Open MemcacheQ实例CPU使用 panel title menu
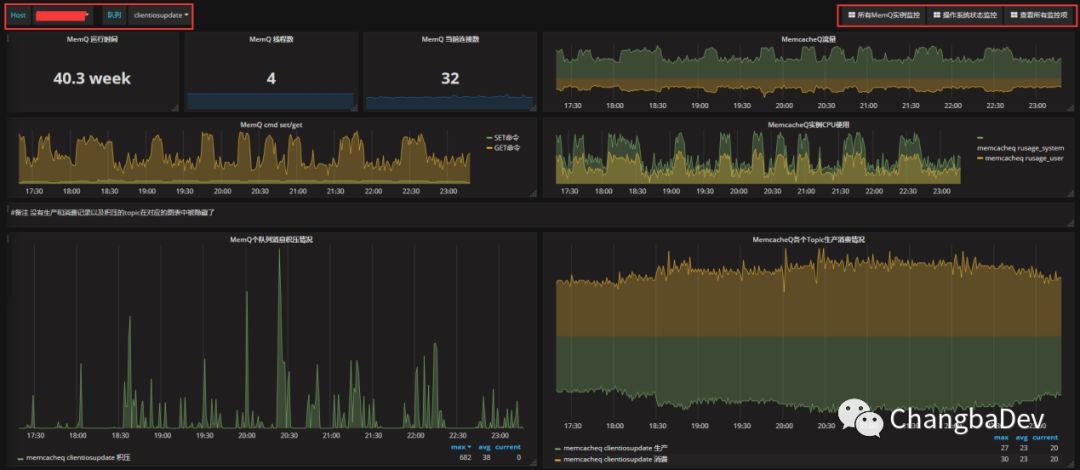Screen dimensions: 1080x470 tap(808, 125)
